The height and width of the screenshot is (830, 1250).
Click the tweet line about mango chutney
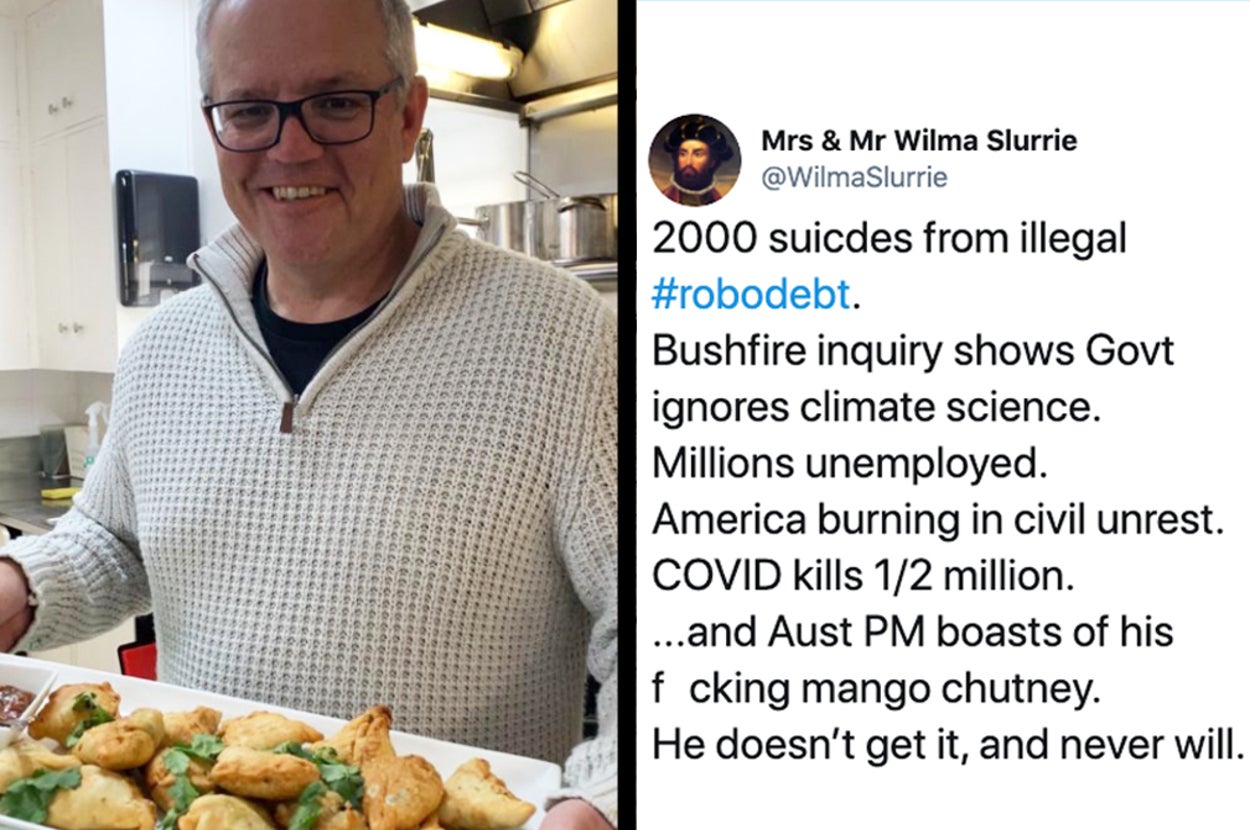tap(875, 690)
